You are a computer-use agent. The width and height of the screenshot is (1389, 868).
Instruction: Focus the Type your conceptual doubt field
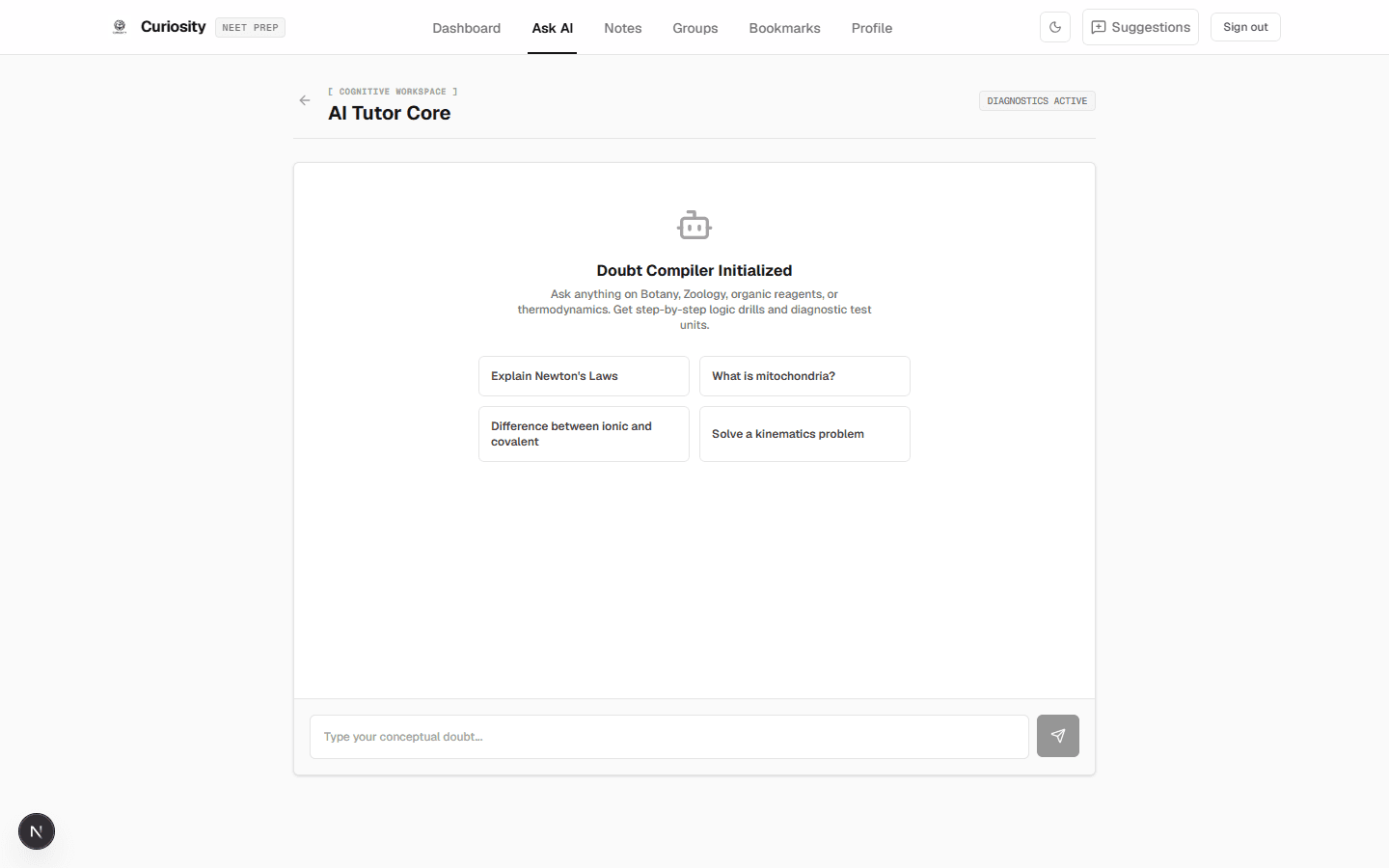tap(669, 737)
